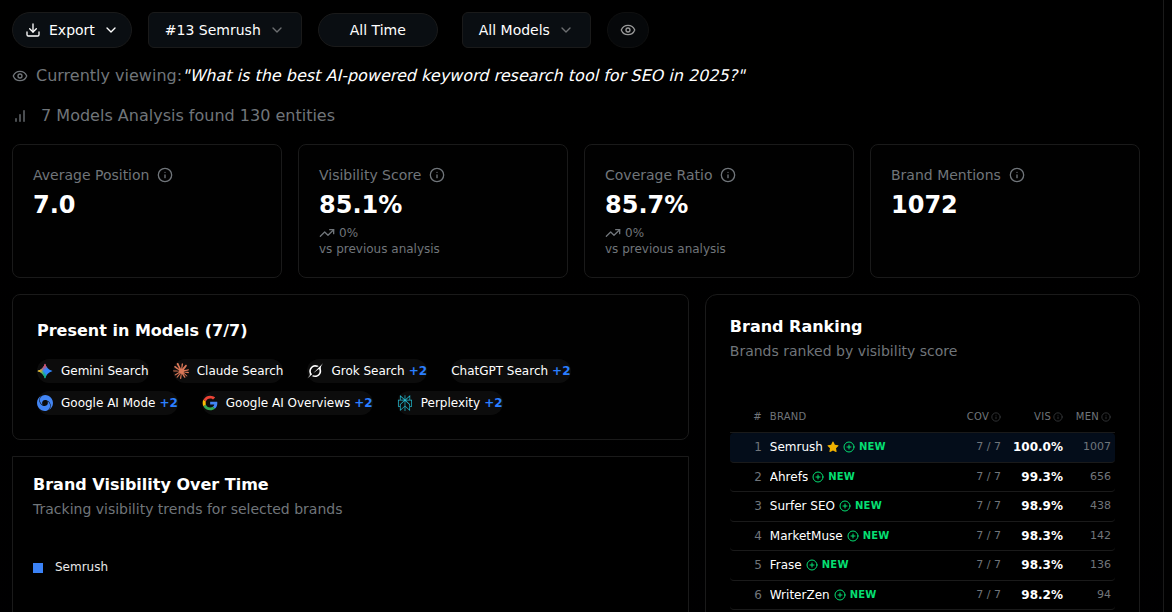Click 656 mentions value in Ahrefs row
This screenshot has width=1172, height=612.
(x=1100, y=477)
